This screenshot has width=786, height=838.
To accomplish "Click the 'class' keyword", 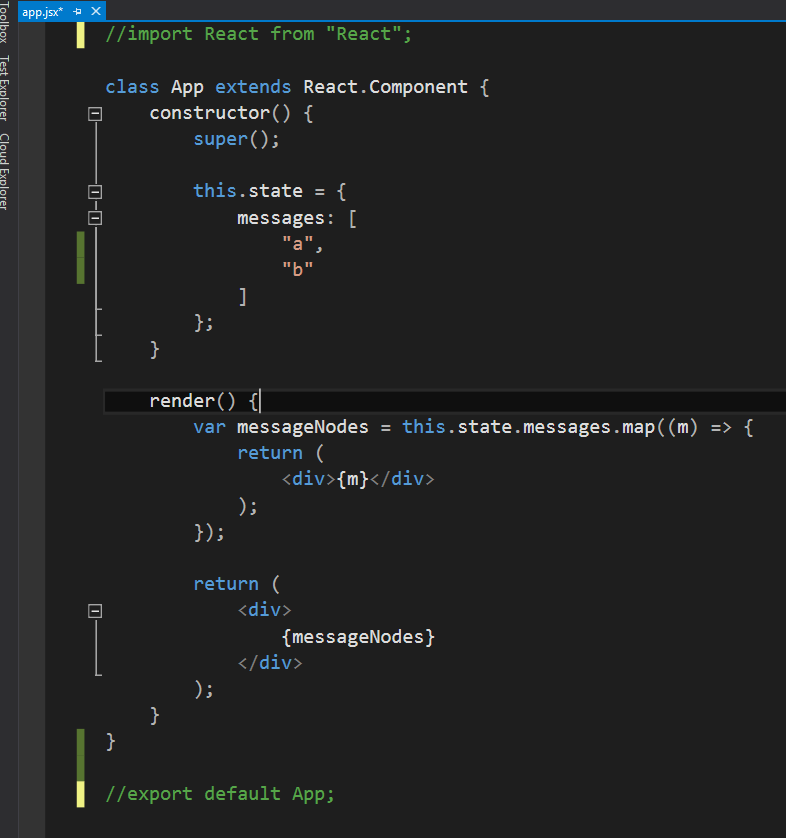I will coord(132,87).
